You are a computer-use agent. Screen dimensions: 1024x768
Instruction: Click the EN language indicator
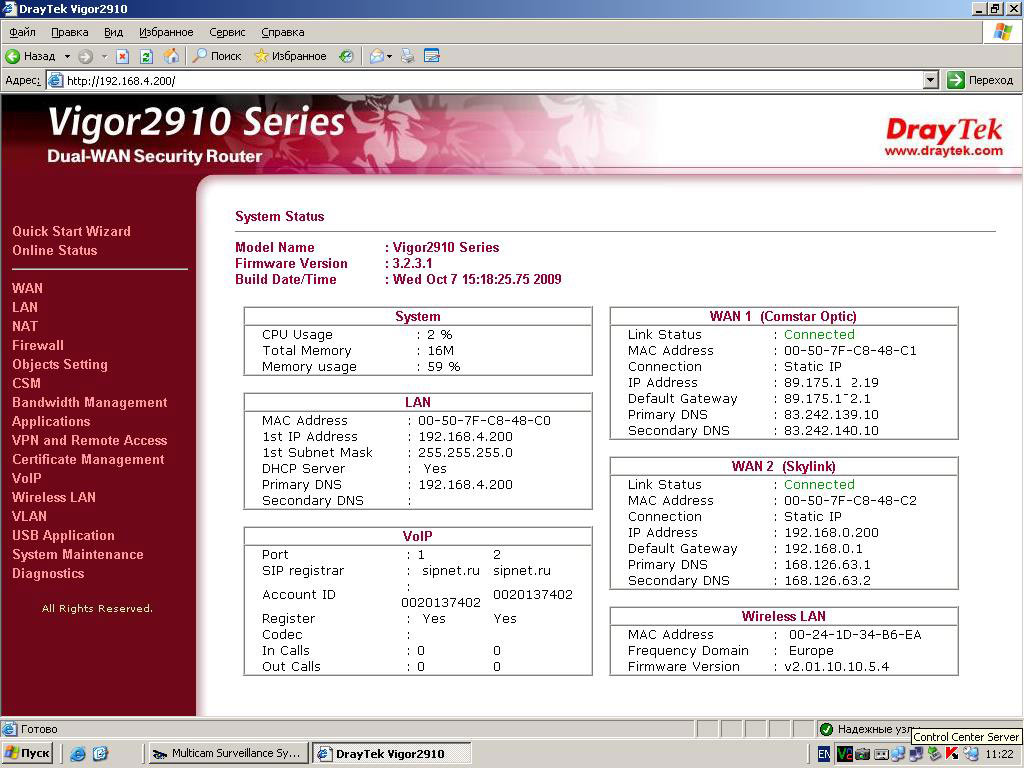click(x=824, y=754)
